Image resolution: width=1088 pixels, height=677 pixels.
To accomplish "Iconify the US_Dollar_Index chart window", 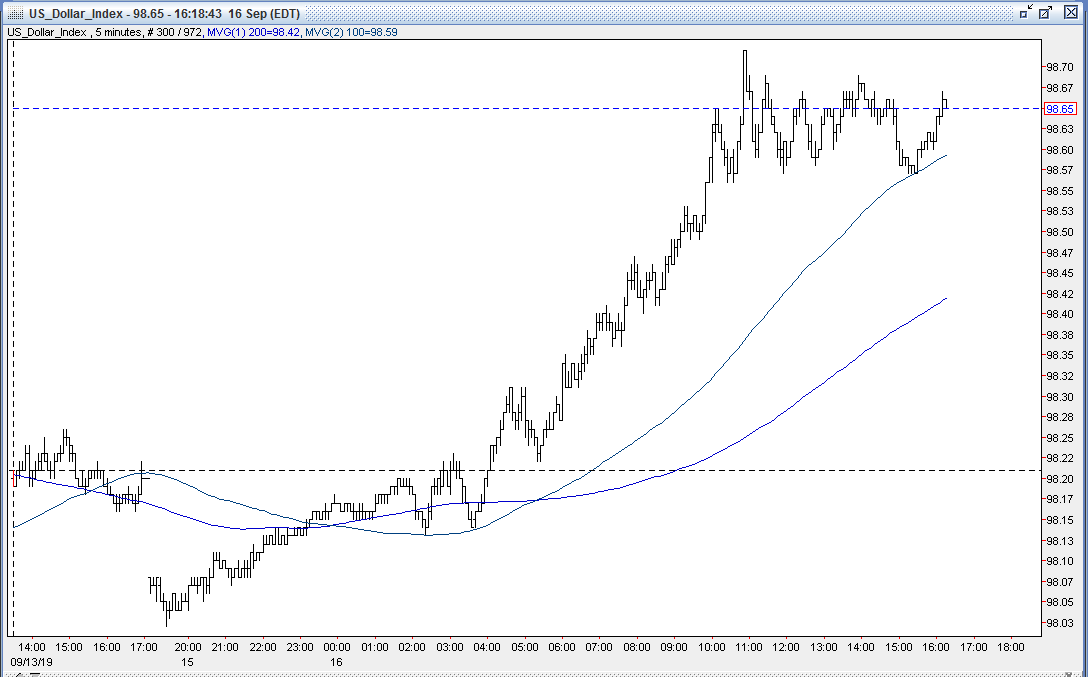I will 1027,12.
